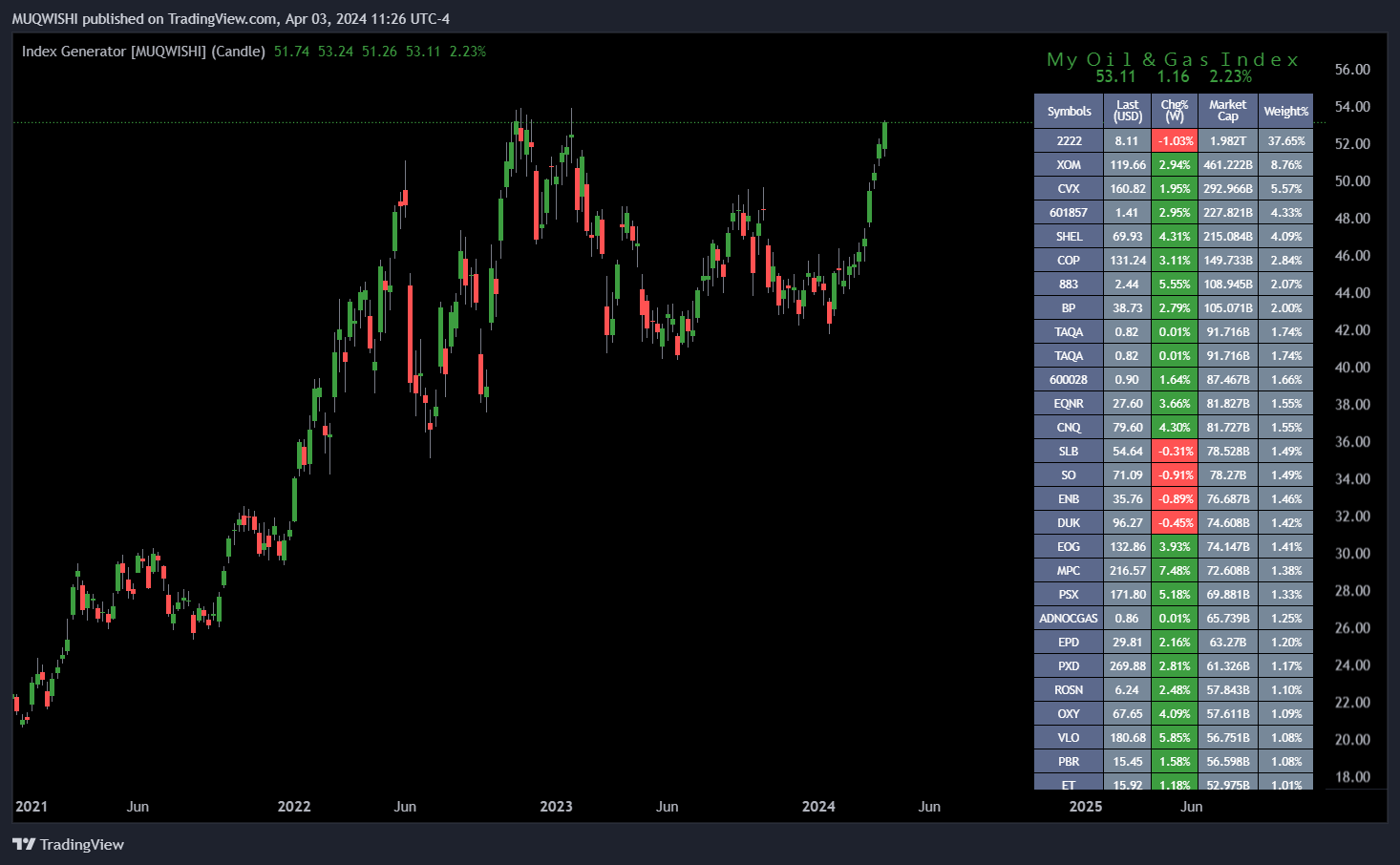1400x865 pixels.
Task: Click the 30.00 label on the price axis
Action: click(1352, 554)
